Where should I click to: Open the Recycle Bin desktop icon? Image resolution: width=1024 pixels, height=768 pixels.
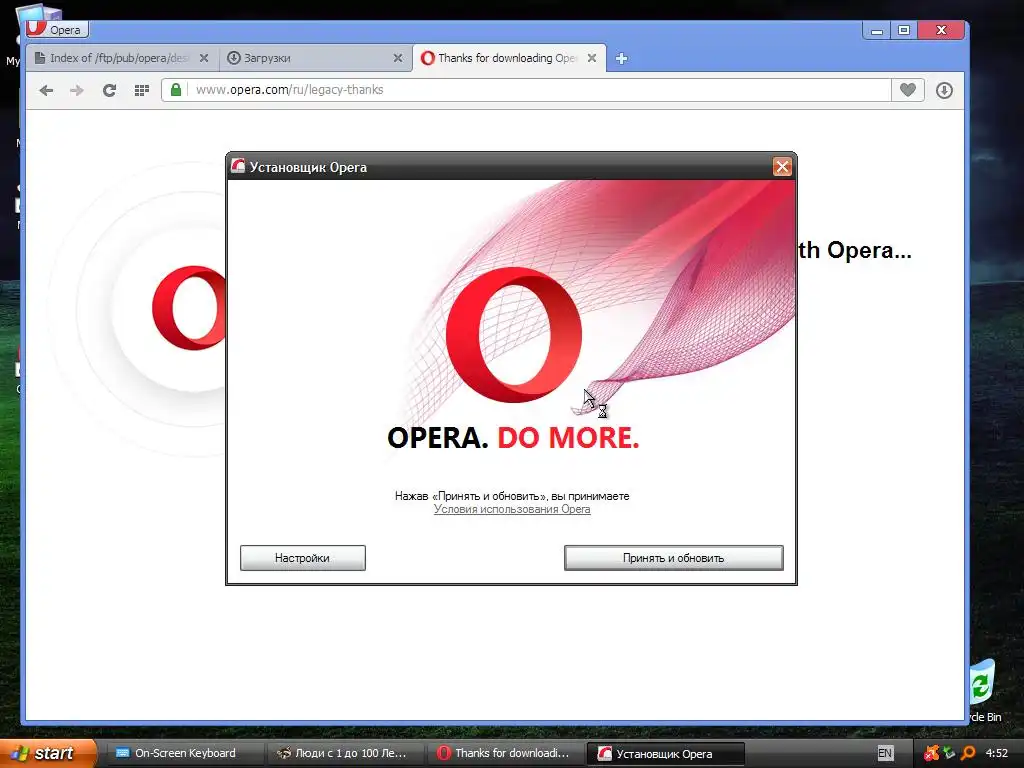point(982,689)
